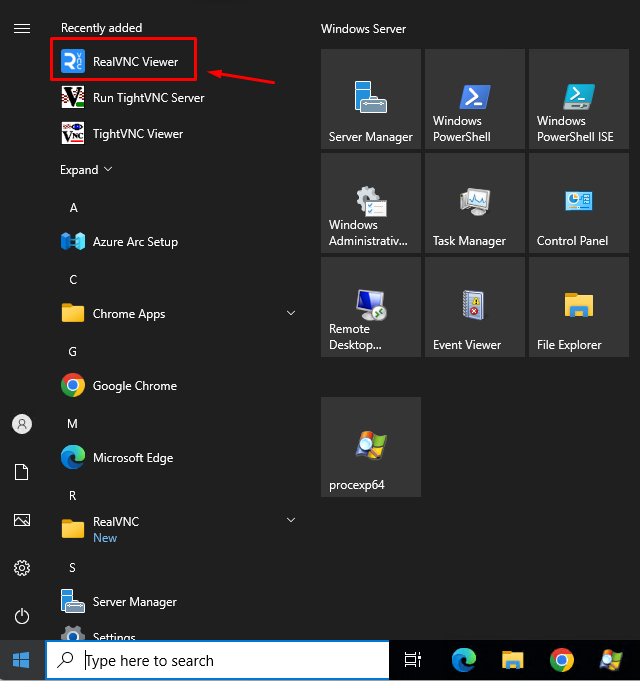The height and width of the screenshot is (681, 640).
Task: Open Azure Arc Setup
Action: (134, 242)
